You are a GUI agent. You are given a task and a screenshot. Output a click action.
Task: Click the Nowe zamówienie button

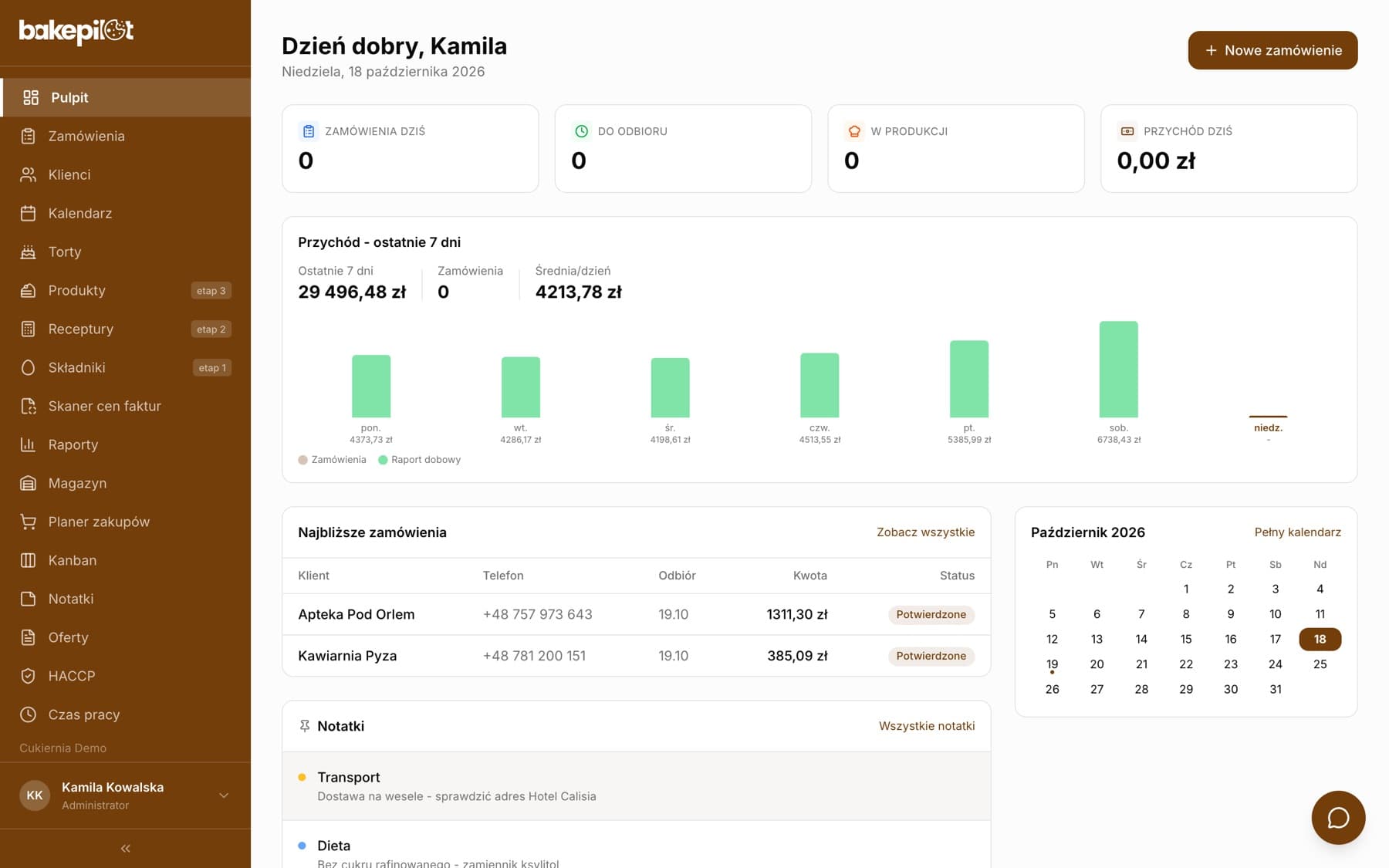click(1272, 50)
